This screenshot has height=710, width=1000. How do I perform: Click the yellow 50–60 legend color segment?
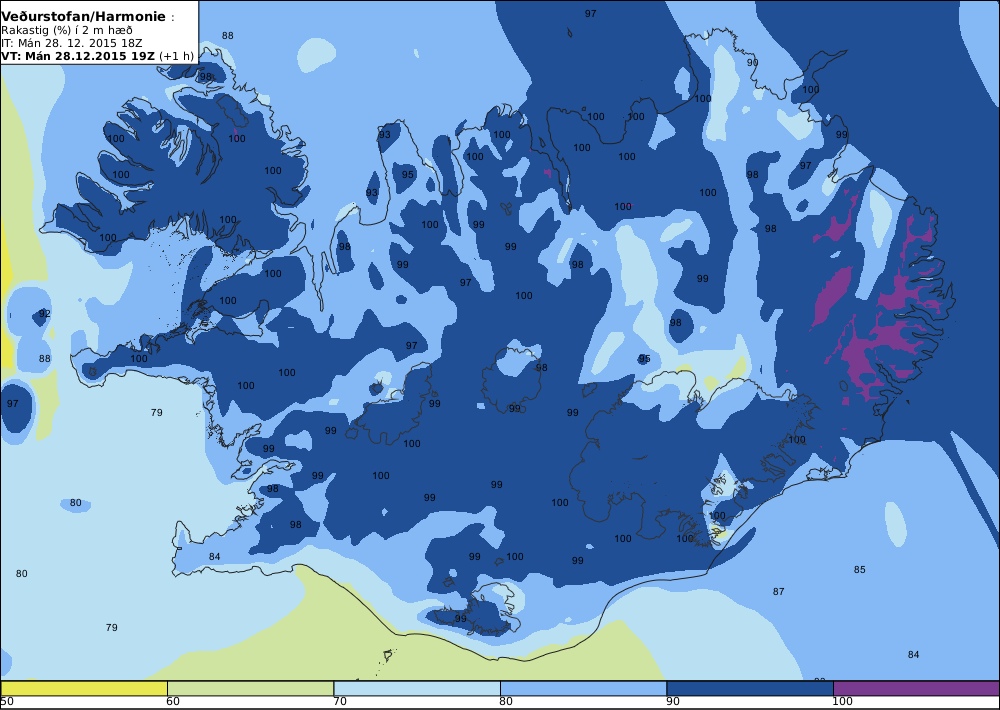pos(84,688)
